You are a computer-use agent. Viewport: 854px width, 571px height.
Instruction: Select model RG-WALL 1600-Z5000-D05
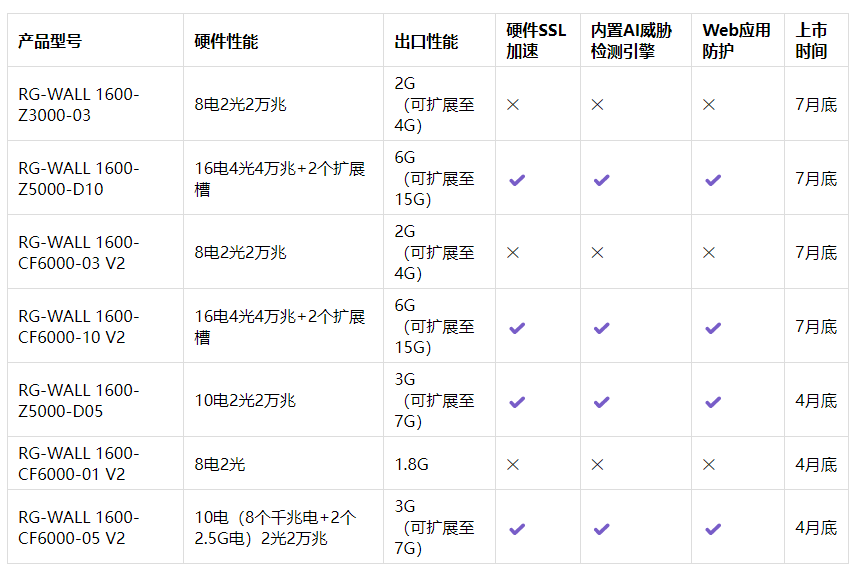point(78,400)
